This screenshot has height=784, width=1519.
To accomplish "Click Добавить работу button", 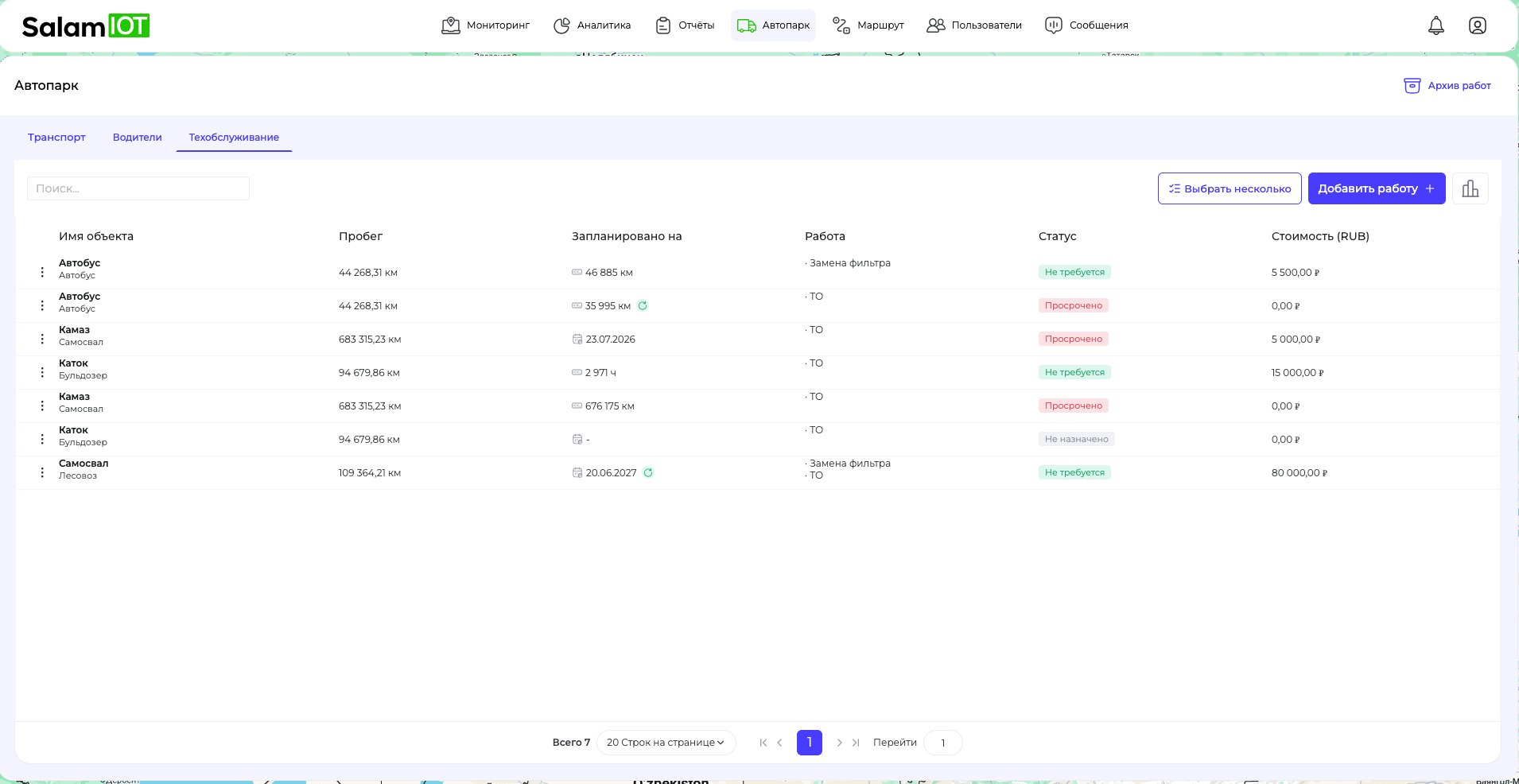I will coord(1377,188).
